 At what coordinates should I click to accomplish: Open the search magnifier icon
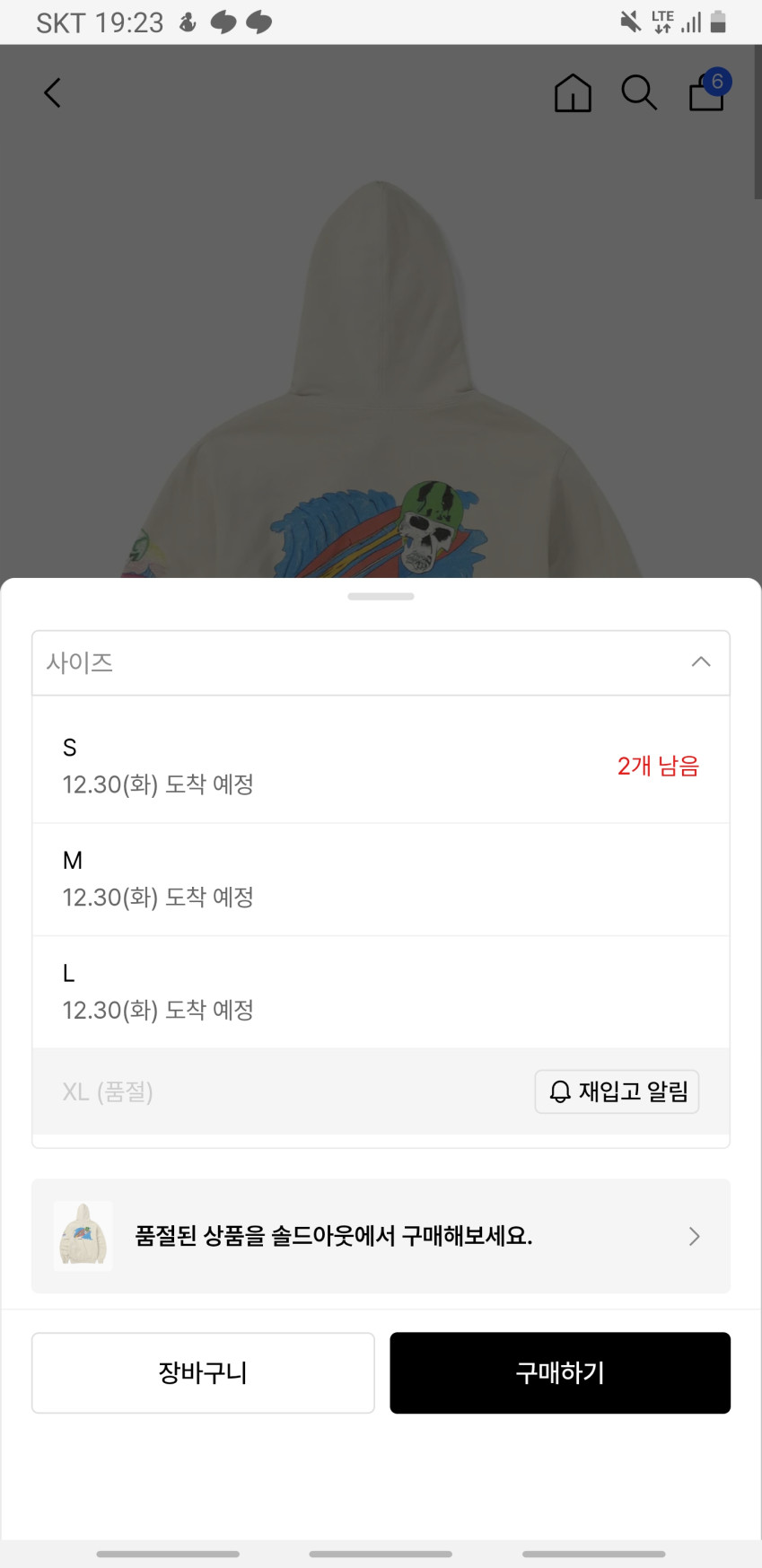(x=639, y=92)
